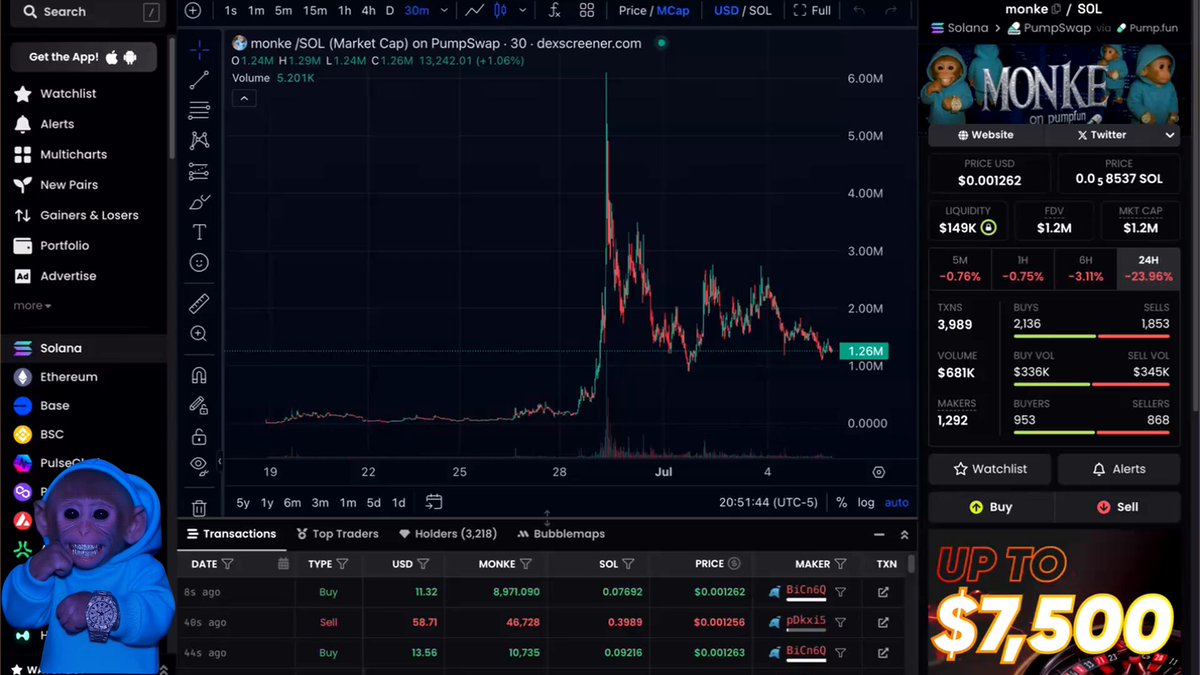Toggle lock all drawing tools
The width and height of the screenshot is (1200, 675).
199,437
